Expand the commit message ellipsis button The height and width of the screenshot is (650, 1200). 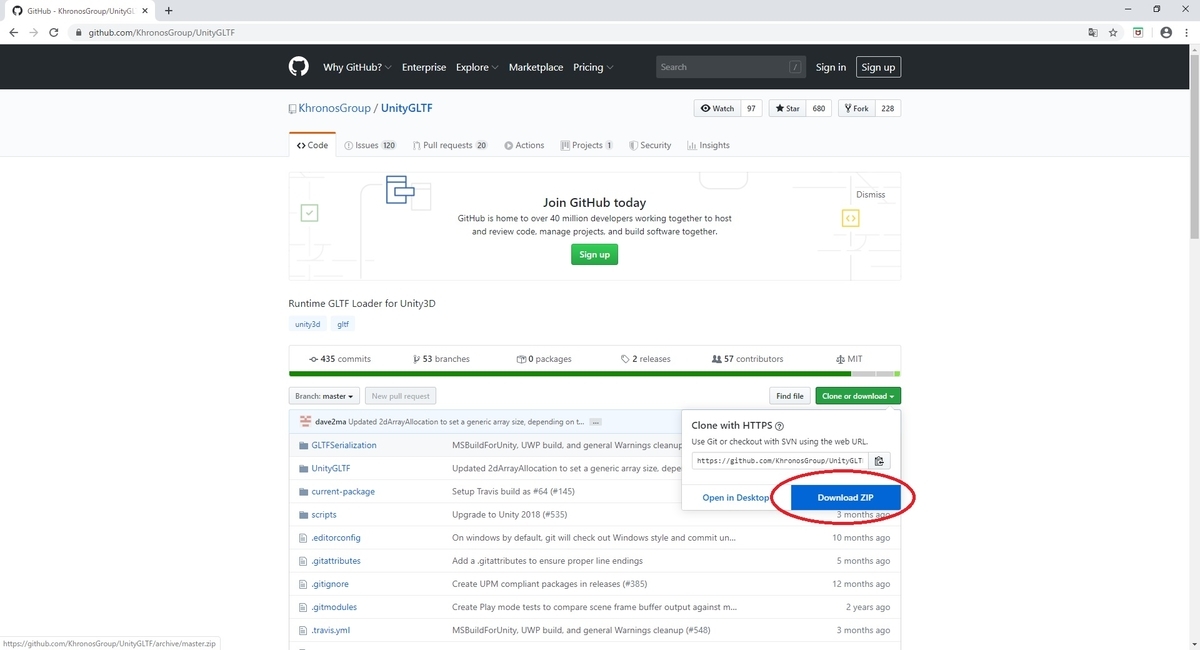click(x=596, y=422)
